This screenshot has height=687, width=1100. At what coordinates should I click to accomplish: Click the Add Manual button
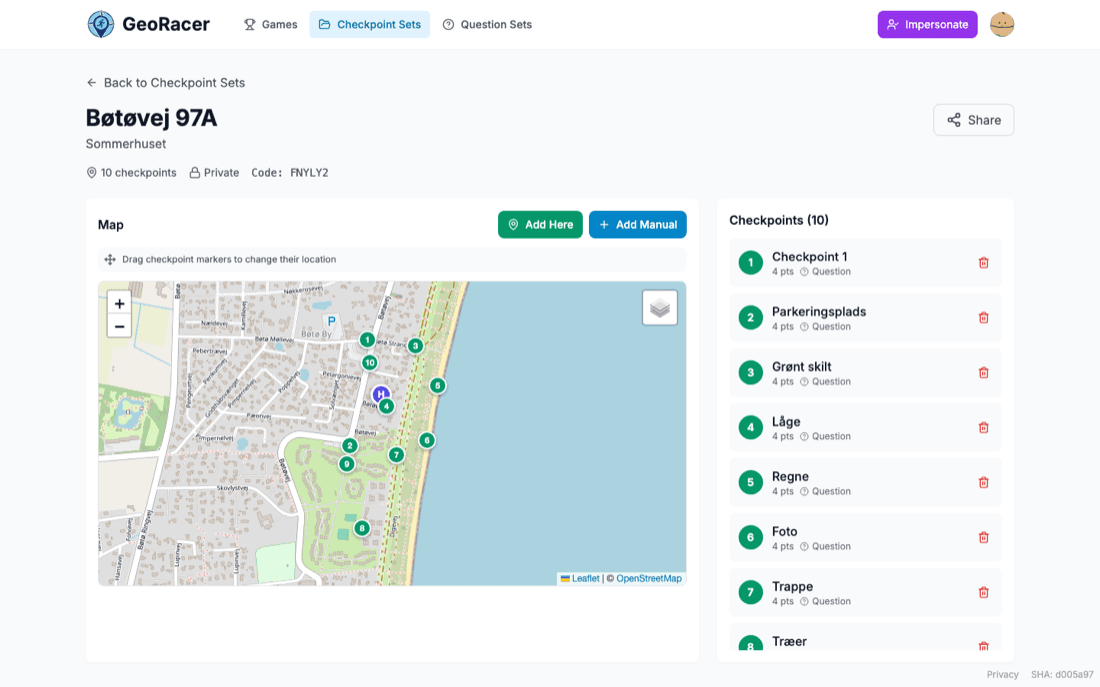click(x=638, y=225)
